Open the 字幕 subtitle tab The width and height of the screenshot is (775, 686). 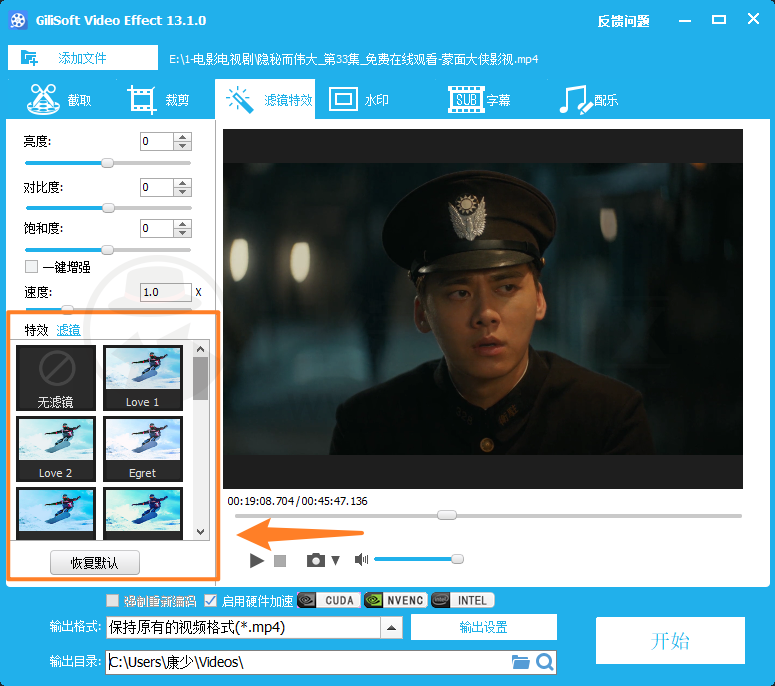tap(479, 99)
